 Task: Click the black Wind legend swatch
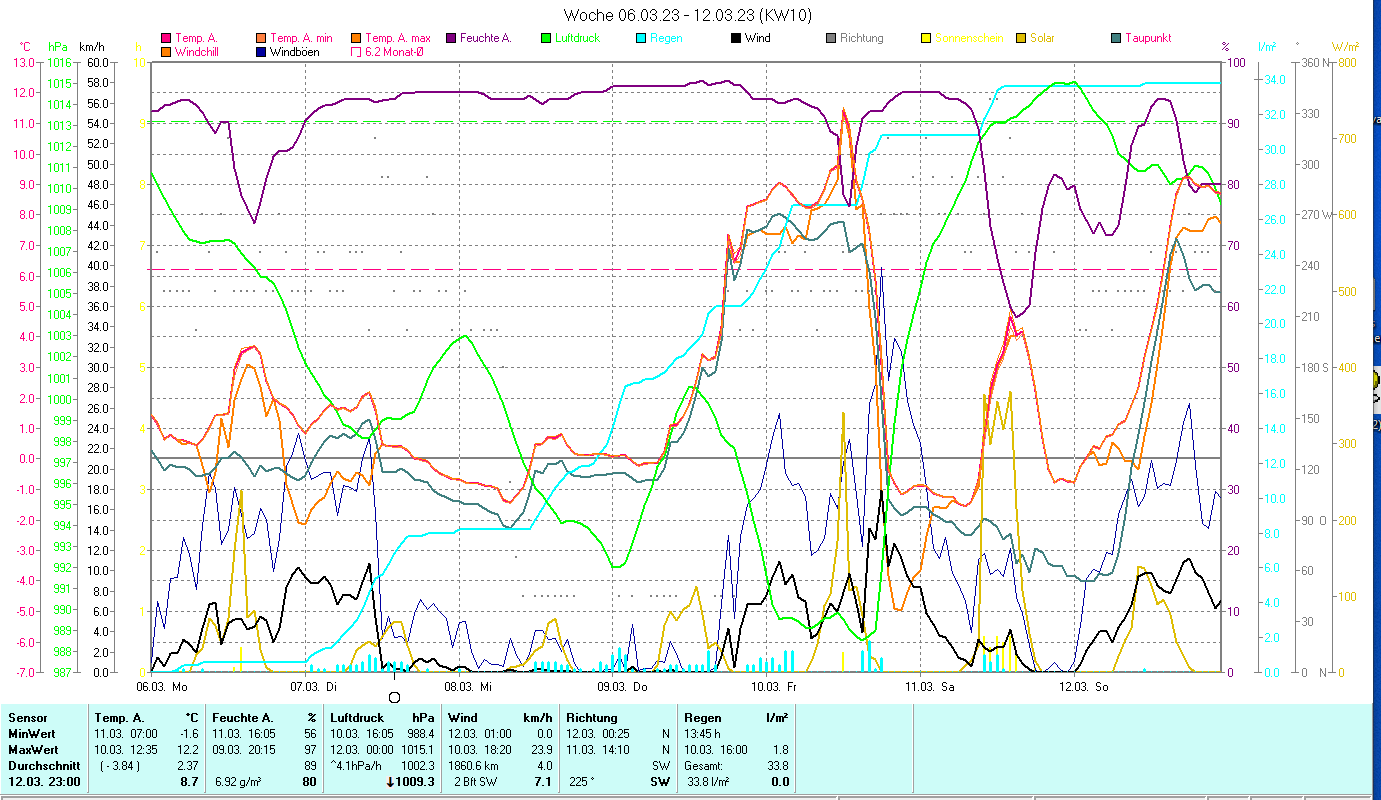coord(736,39)
